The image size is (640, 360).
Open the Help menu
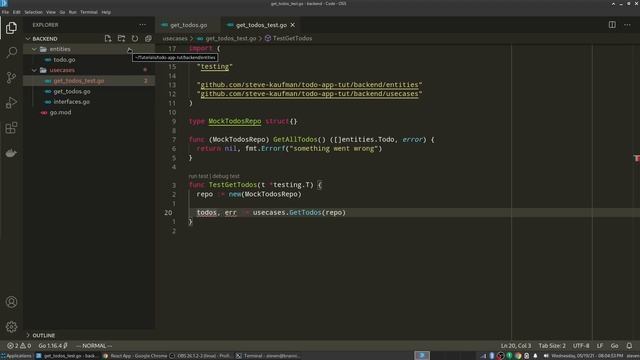point(106,12)
